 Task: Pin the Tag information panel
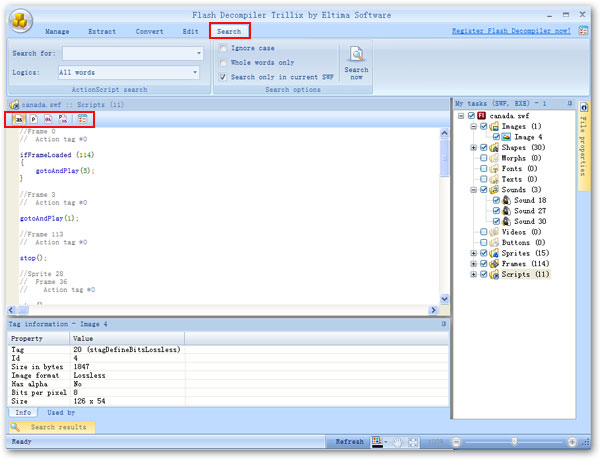point(444,324)
